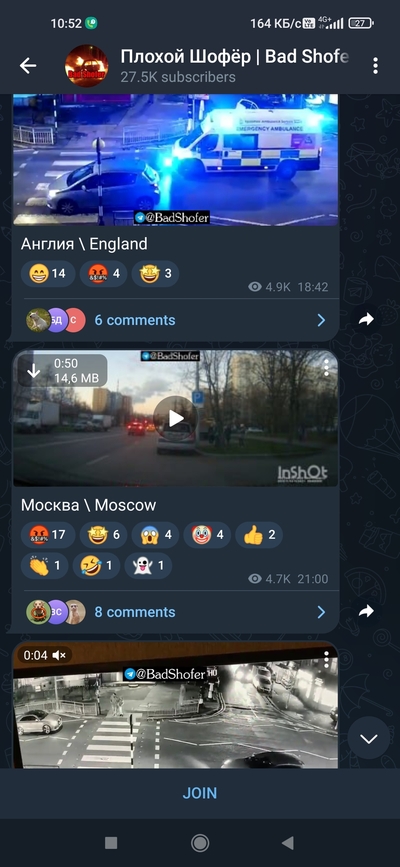Open the 8 comments link

(x=135, y=612)
